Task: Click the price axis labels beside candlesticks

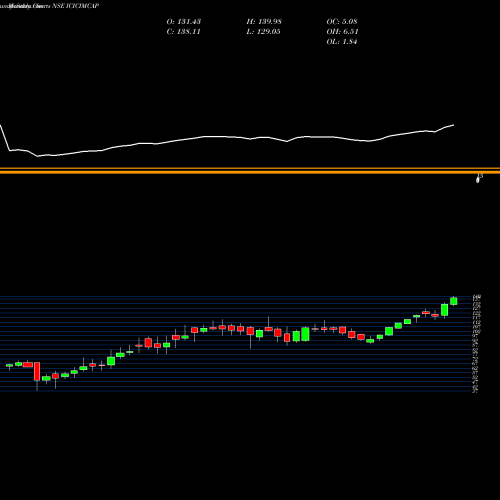Action: pos(476,344)
